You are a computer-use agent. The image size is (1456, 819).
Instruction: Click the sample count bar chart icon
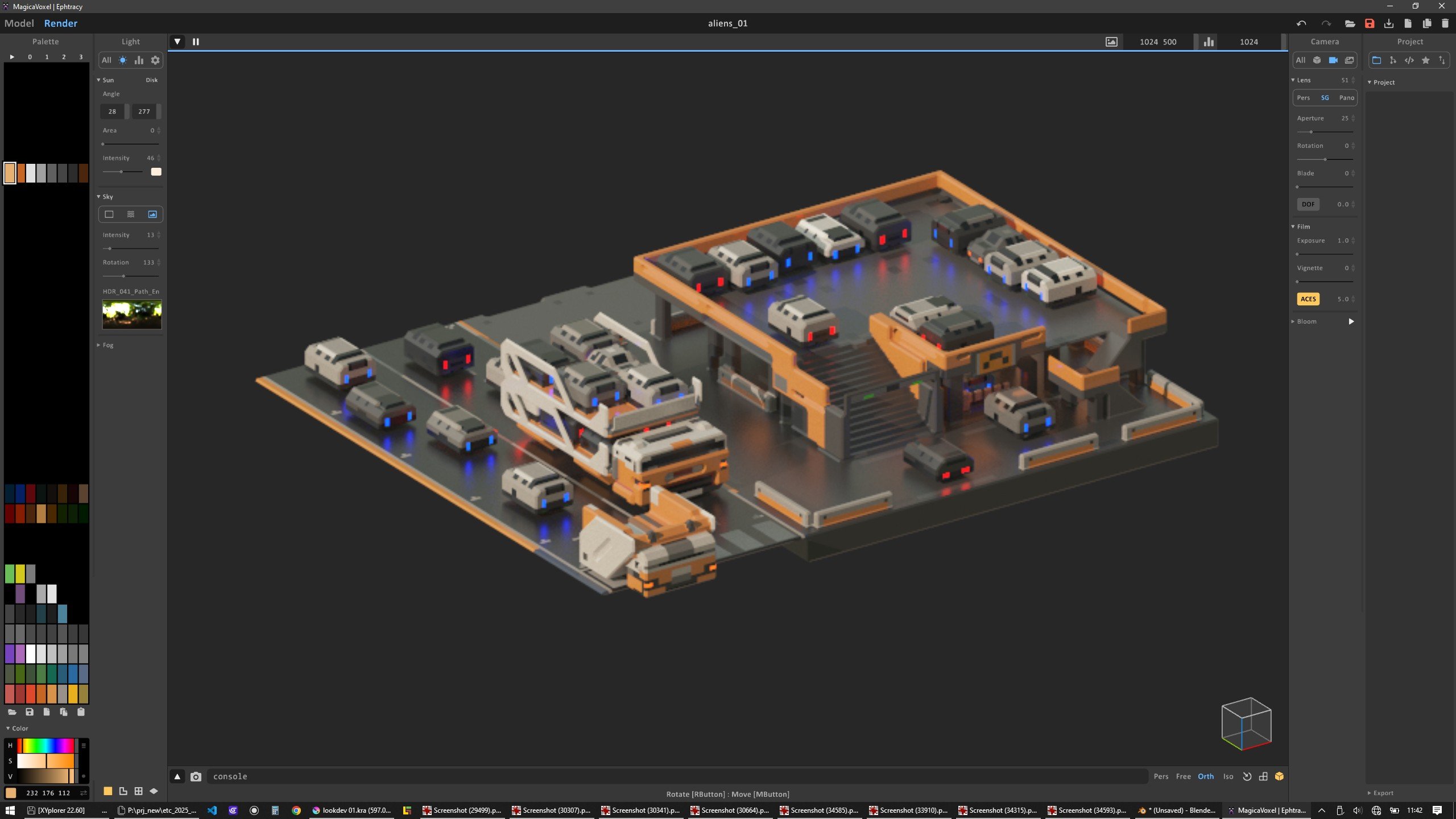point(1209,42)
